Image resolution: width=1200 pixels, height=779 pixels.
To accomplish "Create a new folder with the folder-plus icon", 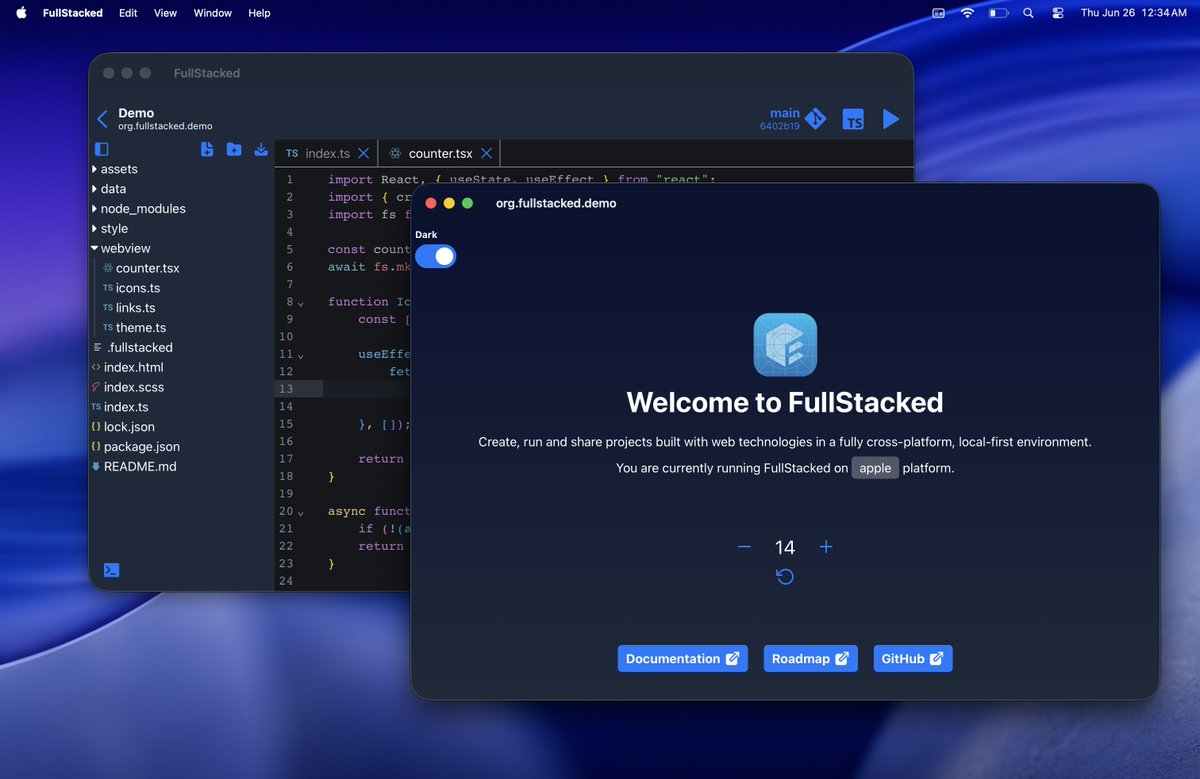I will [234, 149].
